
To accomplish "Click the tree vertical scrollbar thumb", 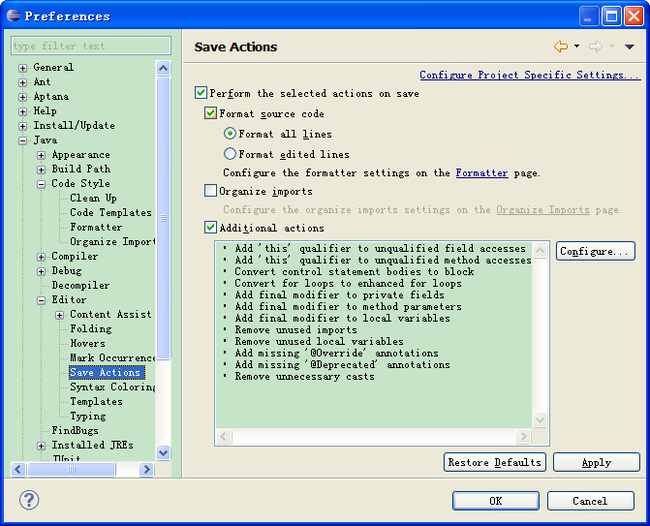I will [x=163, y=218].
